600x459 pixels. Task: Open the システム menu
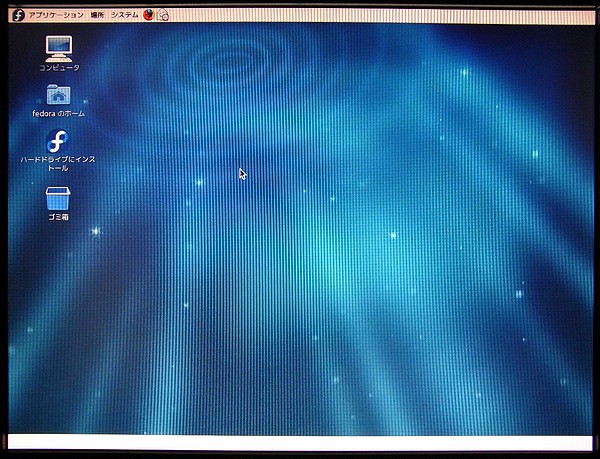point(124,15)
